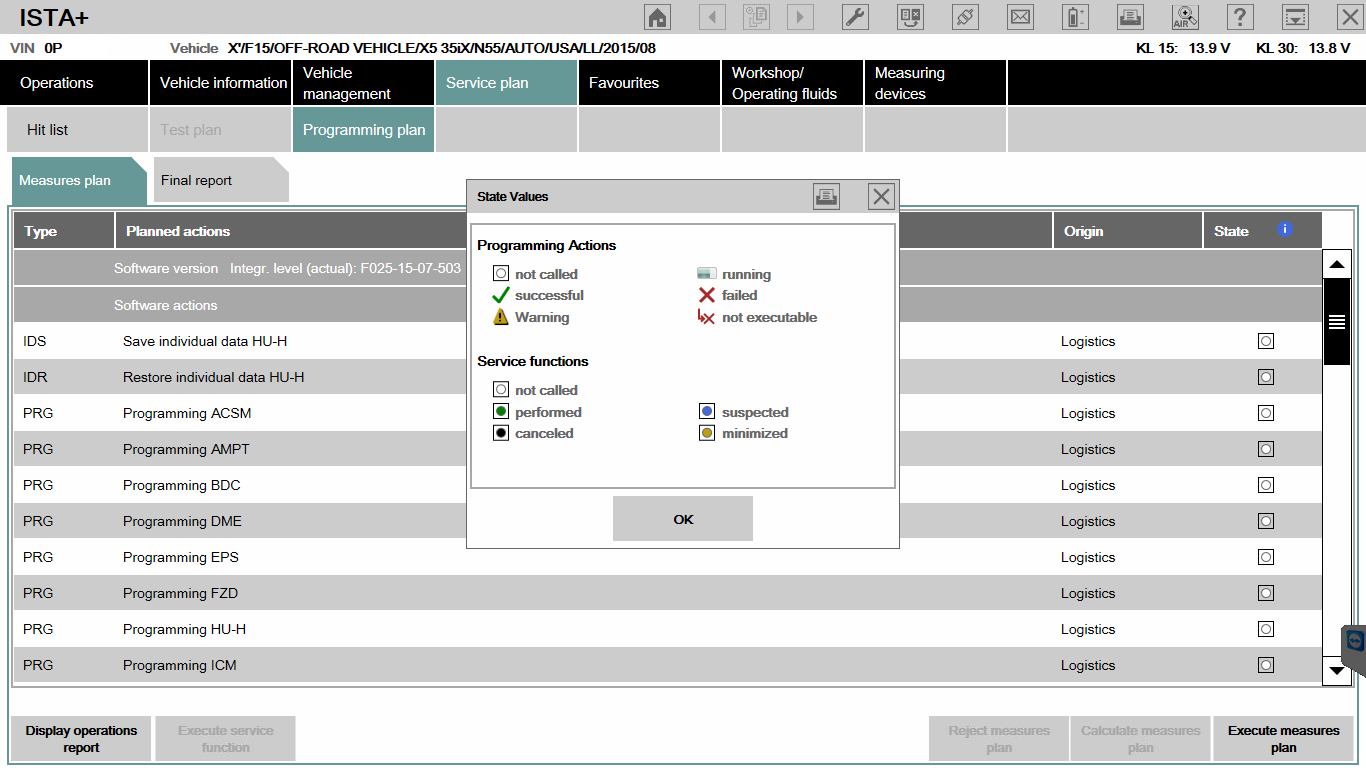Click the blue info icon beside State
Screen dimensions: 1366x768
pos(1285,230)
